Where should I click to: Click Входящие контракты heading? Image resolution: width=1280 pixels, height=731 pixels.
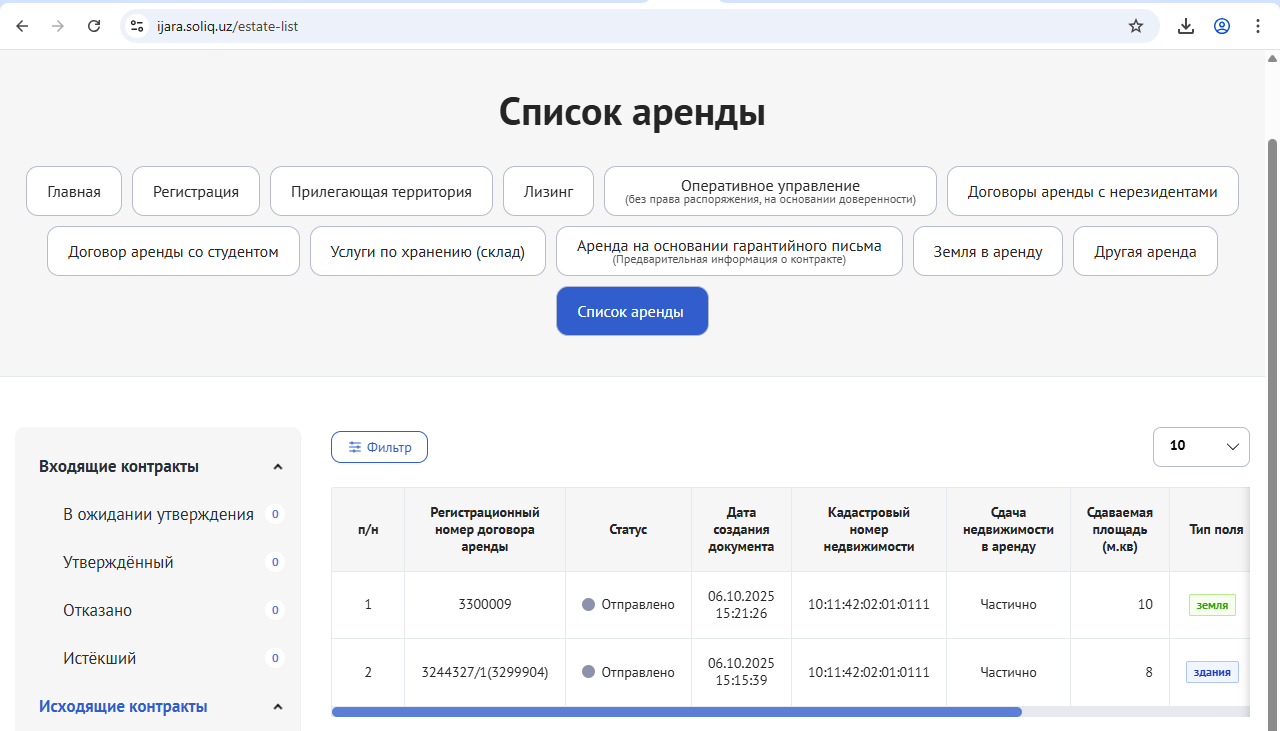coord(119,466)
